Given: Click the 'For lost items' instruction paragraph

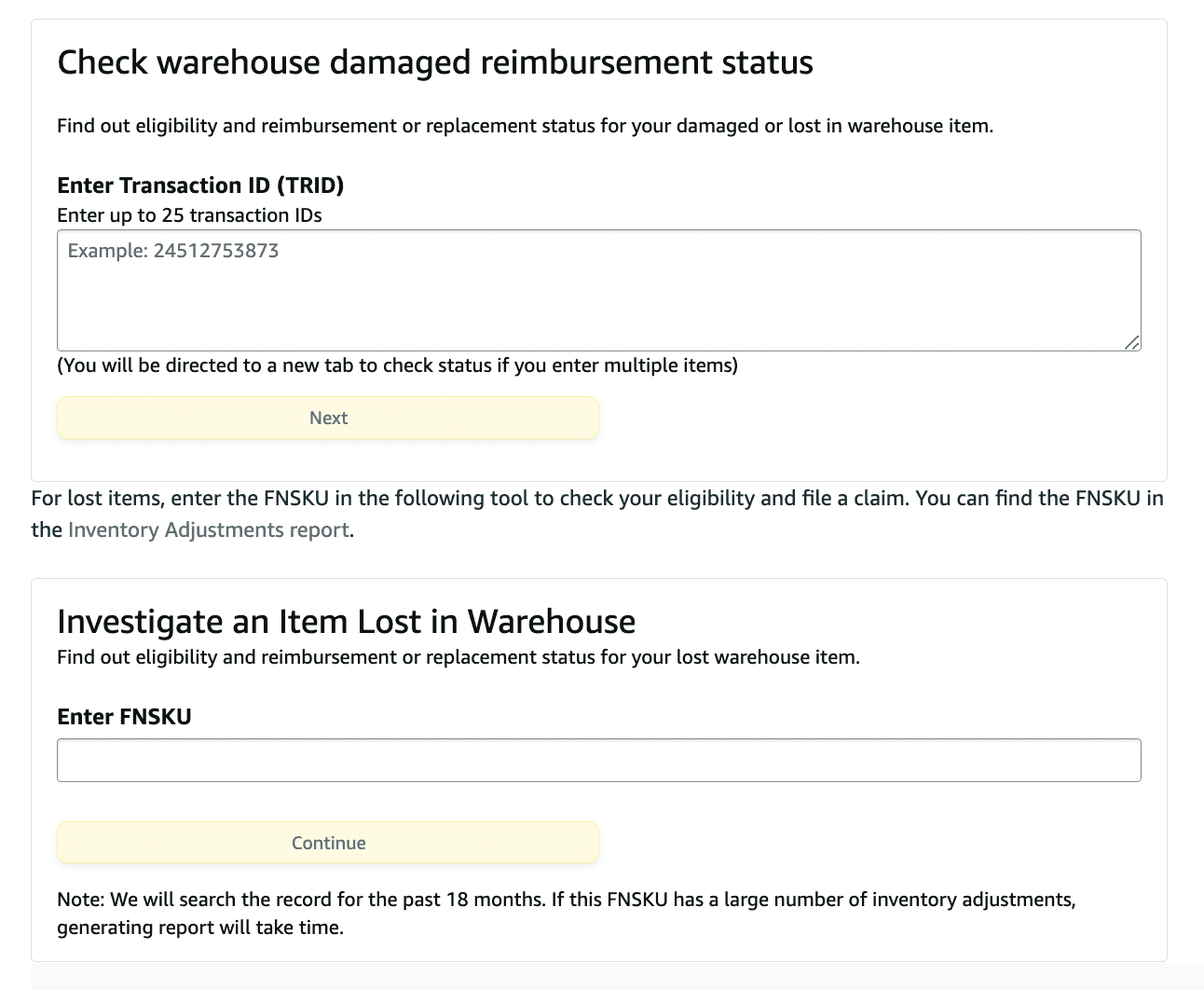Looking at the screenshot, I should click(x=596, y=499).
